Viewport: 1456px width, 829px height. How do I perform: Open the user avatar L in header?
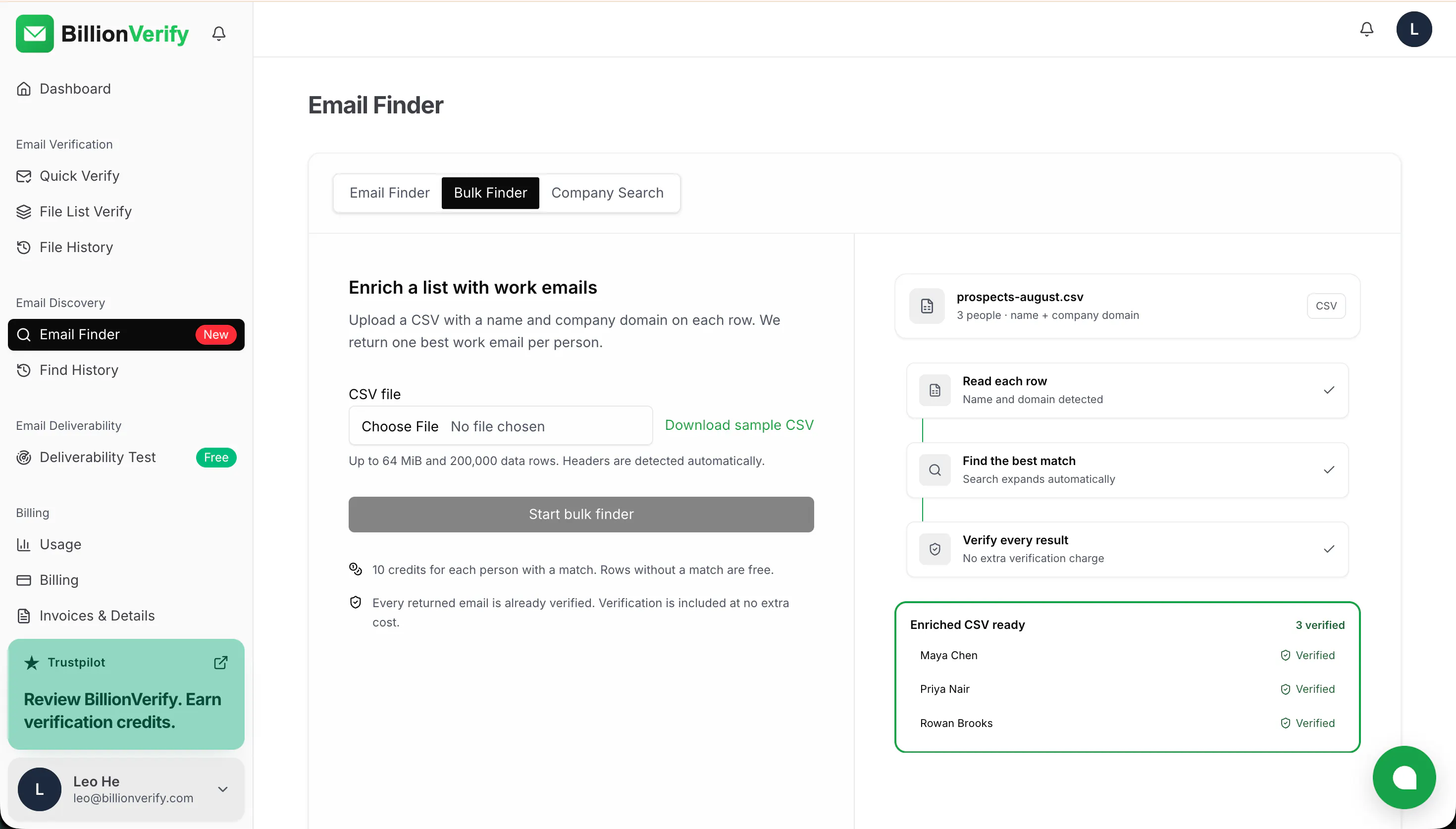(x=1414, y=29)
